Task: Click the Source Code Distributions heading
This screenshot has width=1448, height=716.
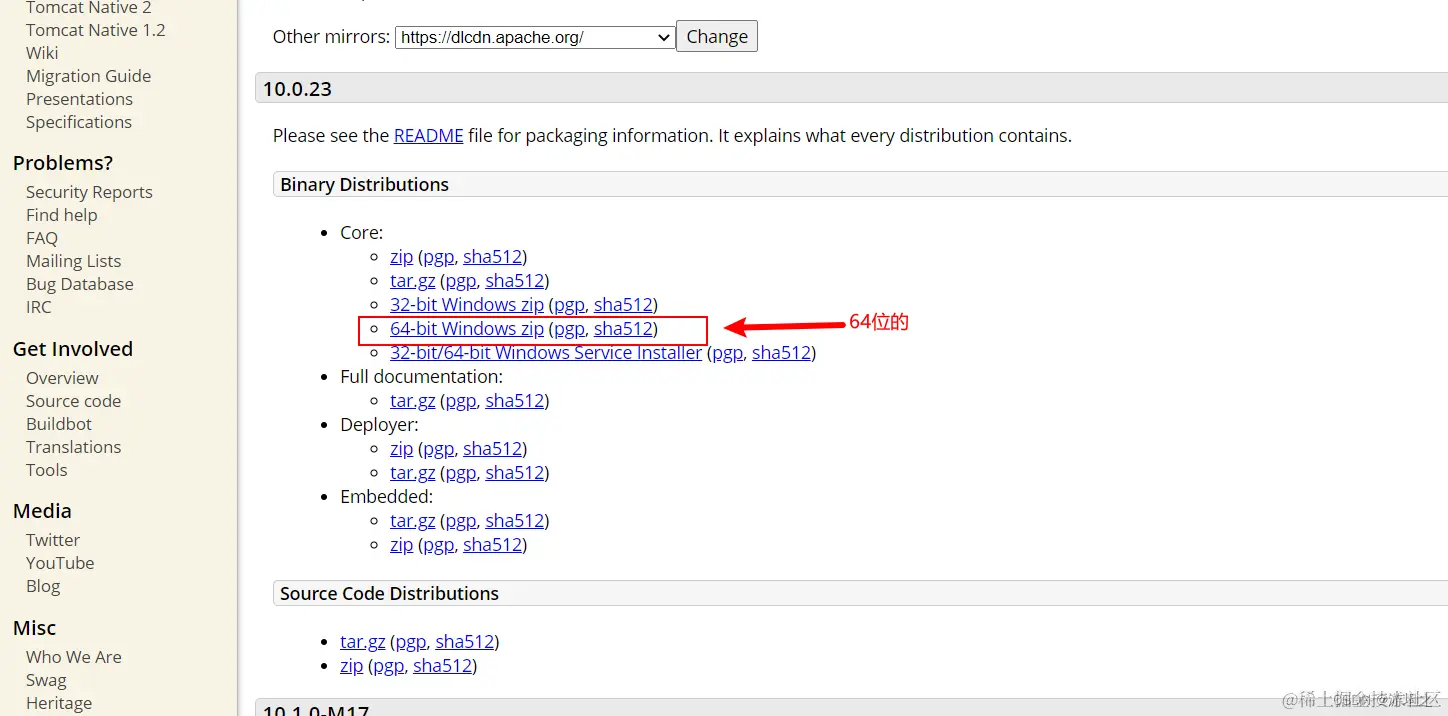Action: 389,593
